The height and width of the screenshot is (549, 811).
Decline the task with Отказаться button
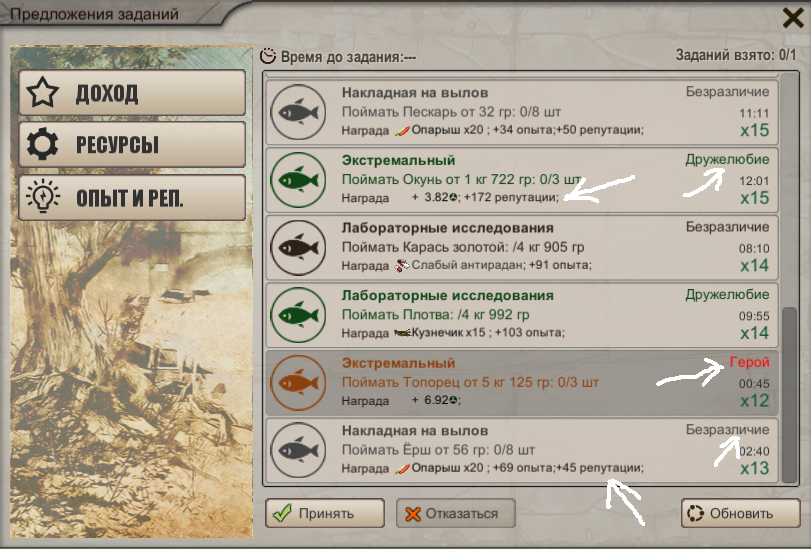tap(456, 513)
